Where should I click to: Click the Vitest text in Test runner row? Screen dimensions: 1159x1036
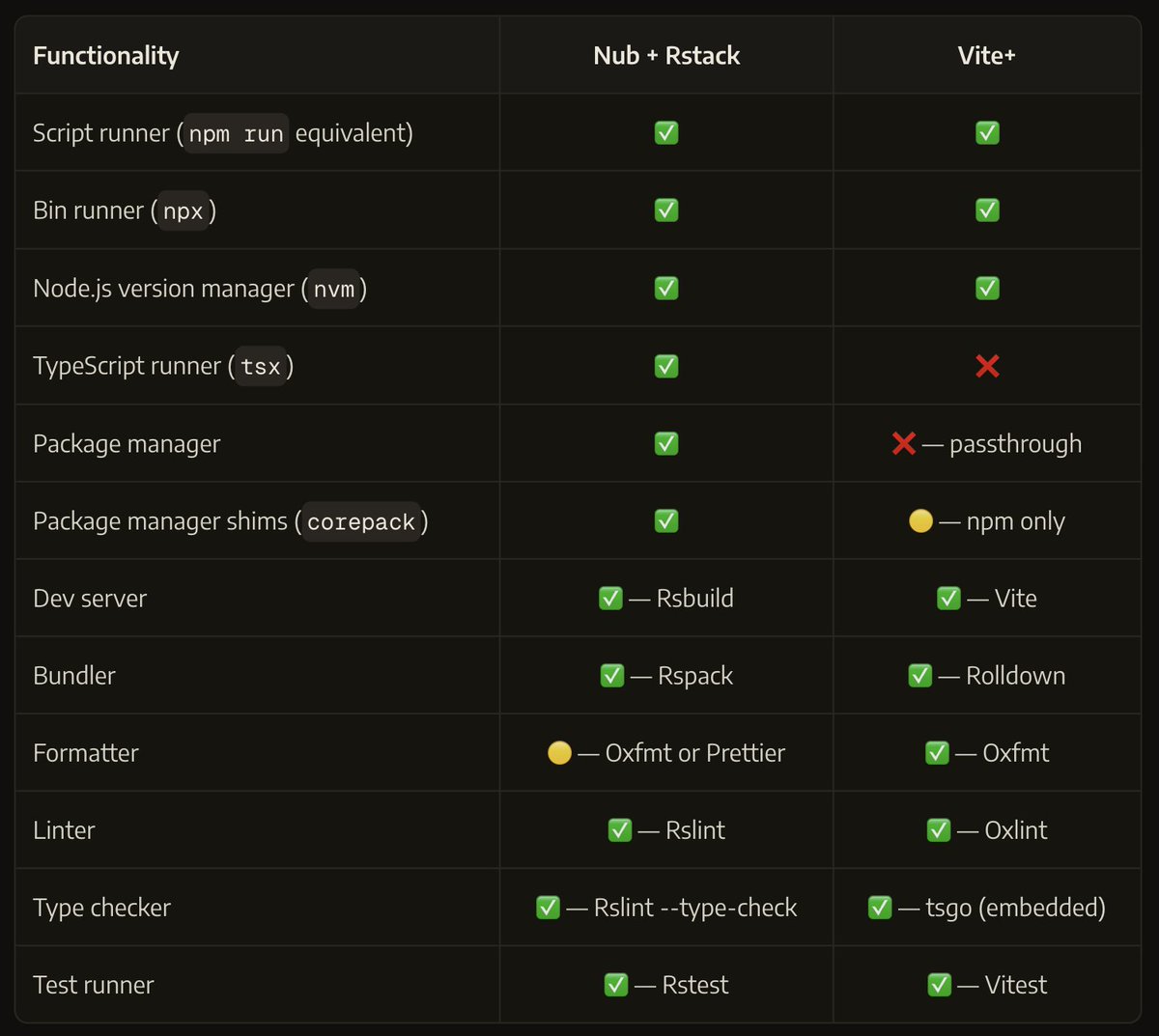coord(1016,985)
